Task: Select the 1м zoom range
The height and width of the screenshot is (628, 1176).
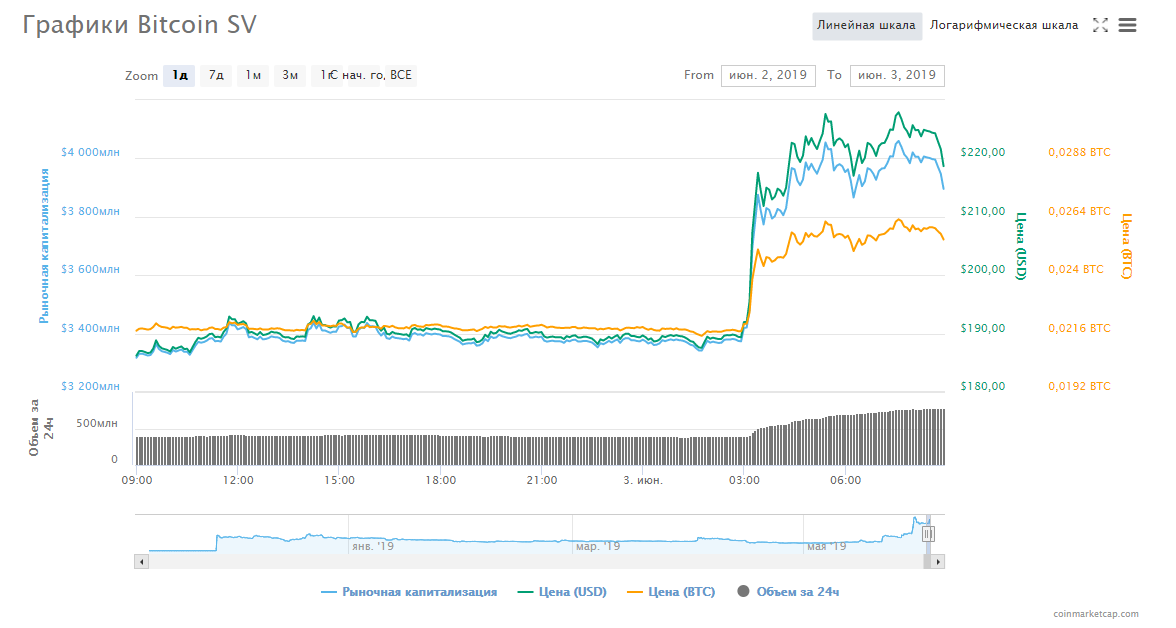Action: (x=253, y=75)
